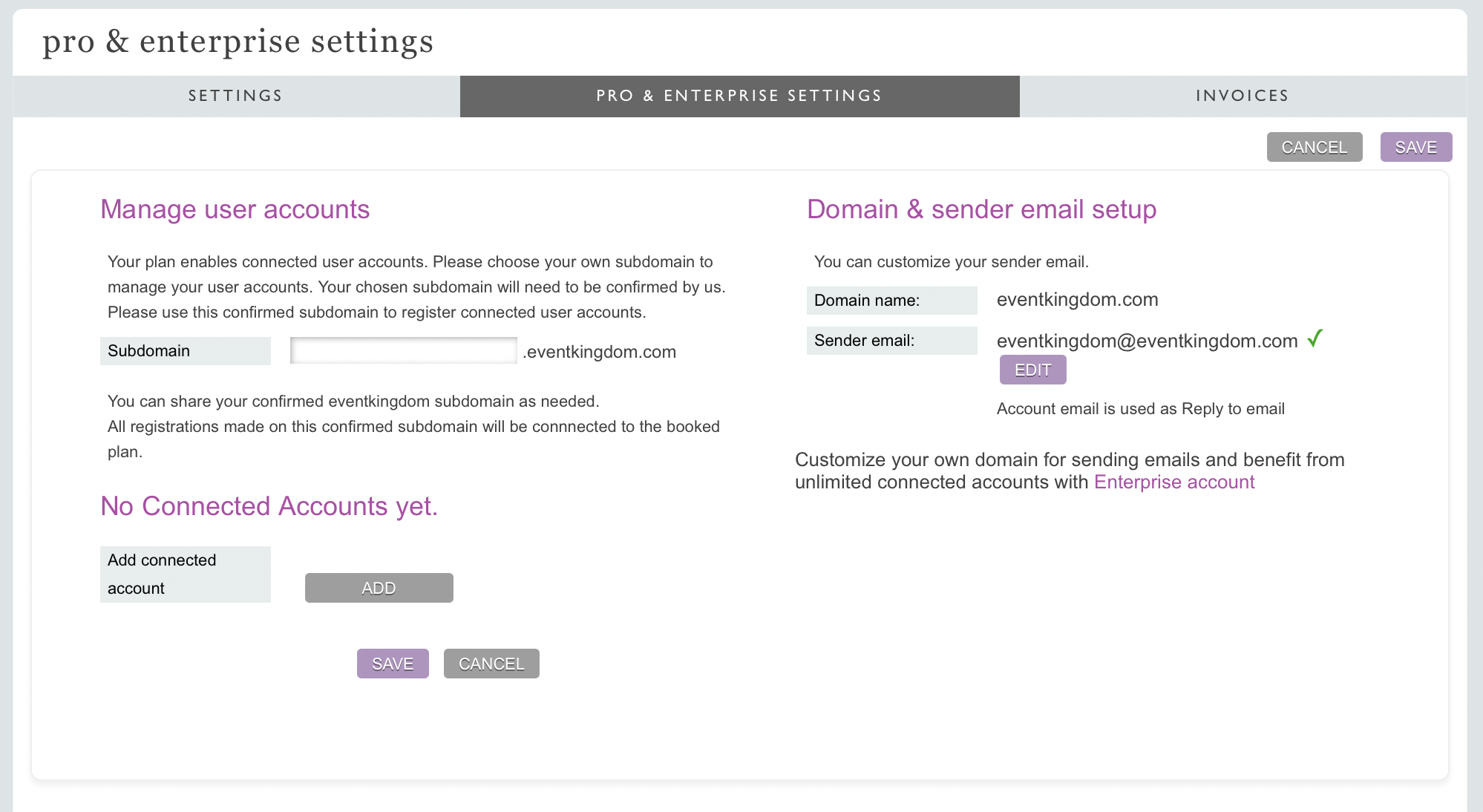The height and width of the screenshot is (812, 1483).
Task: Click Save below the Add button
Action: coord(393,664)
